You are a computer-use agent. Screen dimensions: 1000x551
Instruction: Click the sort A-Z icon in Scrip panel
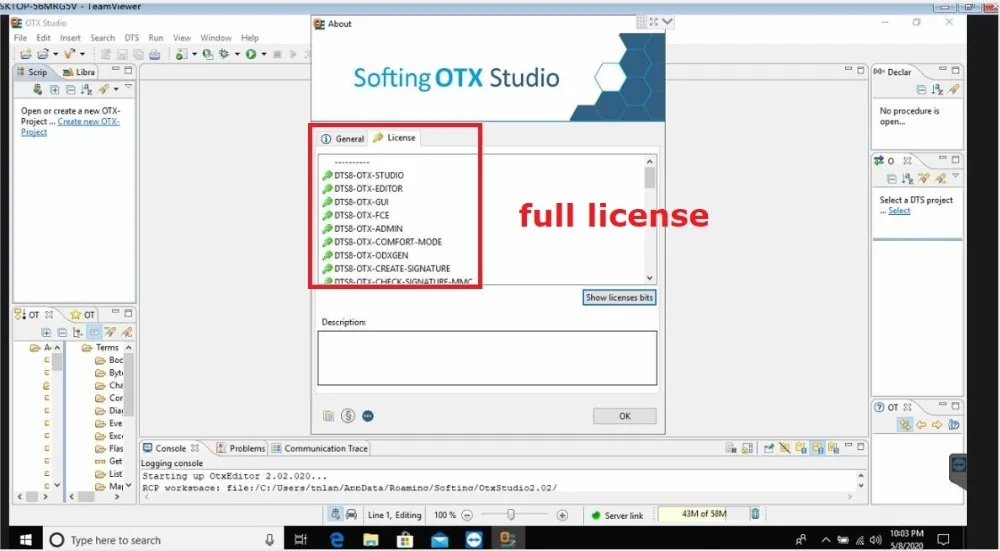86,90
